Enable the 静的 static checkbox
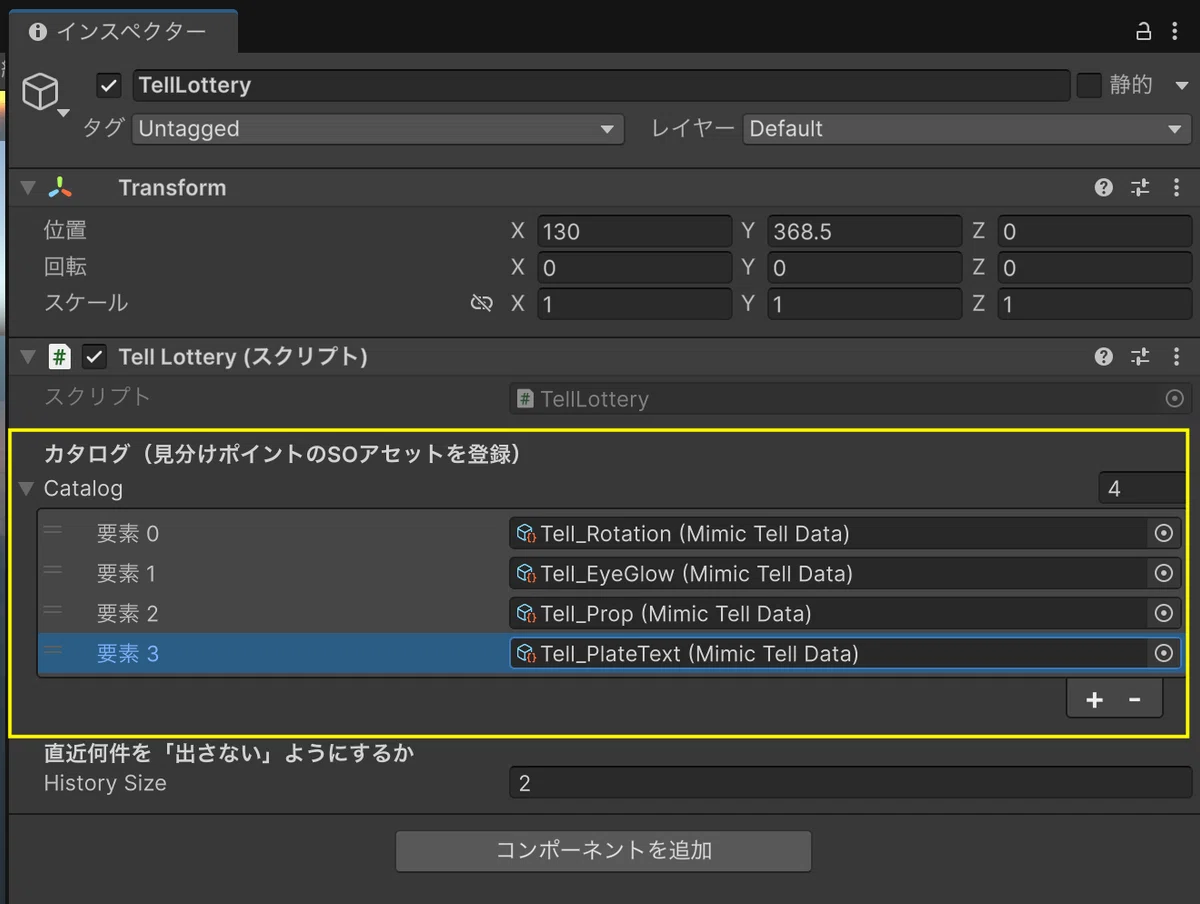Screen dimensions: 1200x904 [x=1089, y=85]
